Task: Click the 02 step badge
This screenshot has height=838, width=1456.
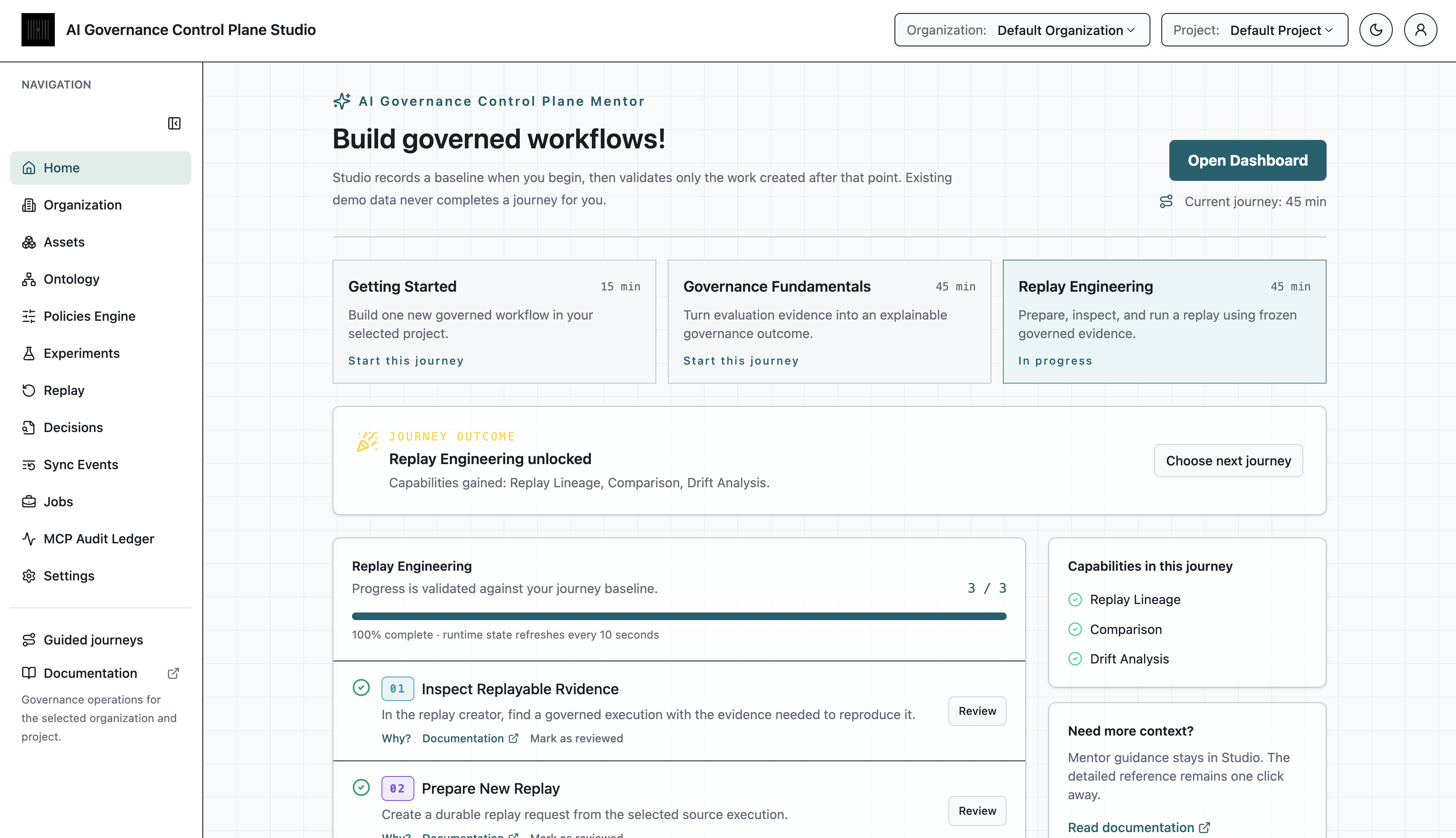Action: [x=398, y=789]
